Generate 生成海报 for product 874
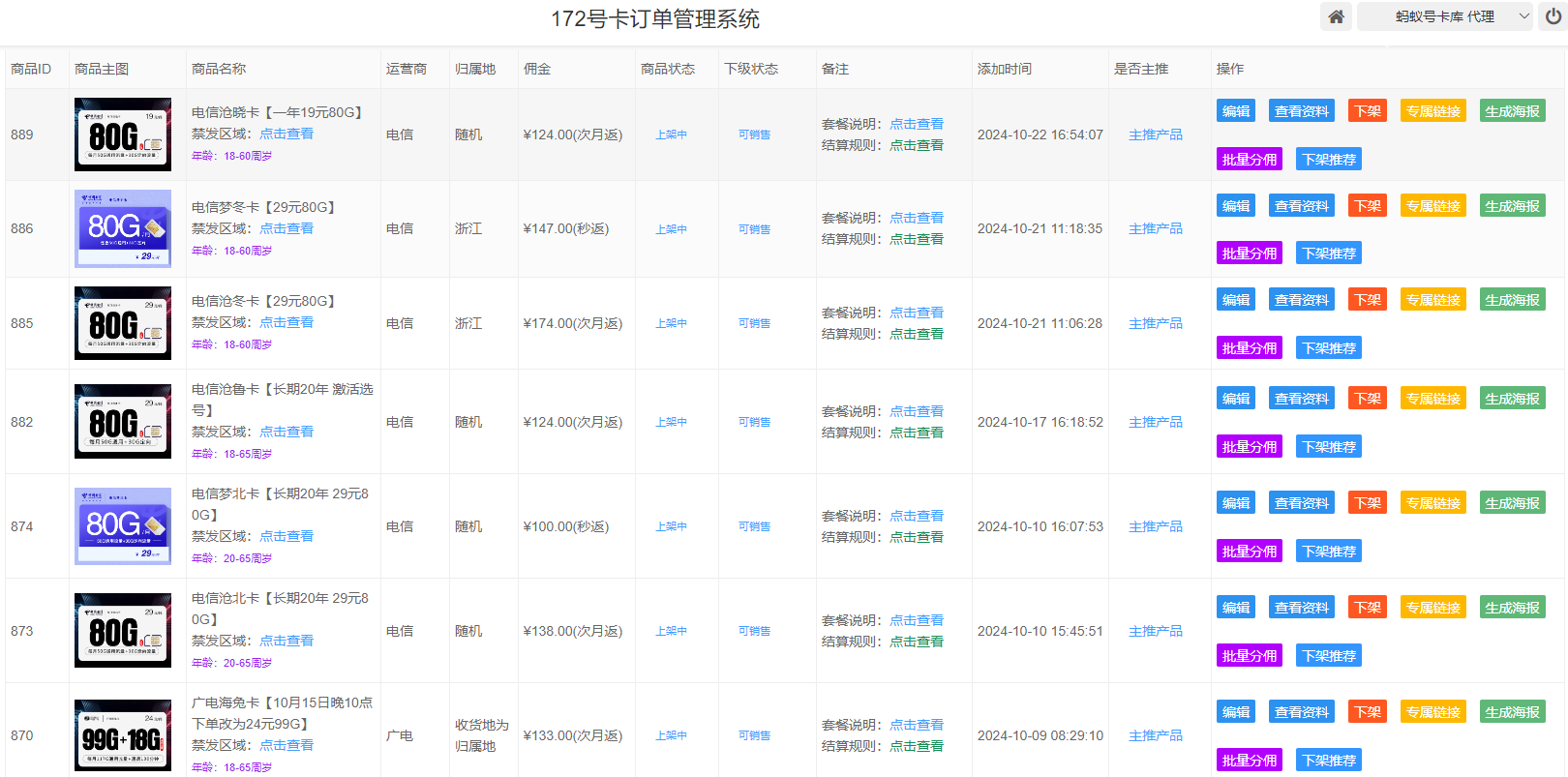The image size is (1568, 777). (1513, 503)
